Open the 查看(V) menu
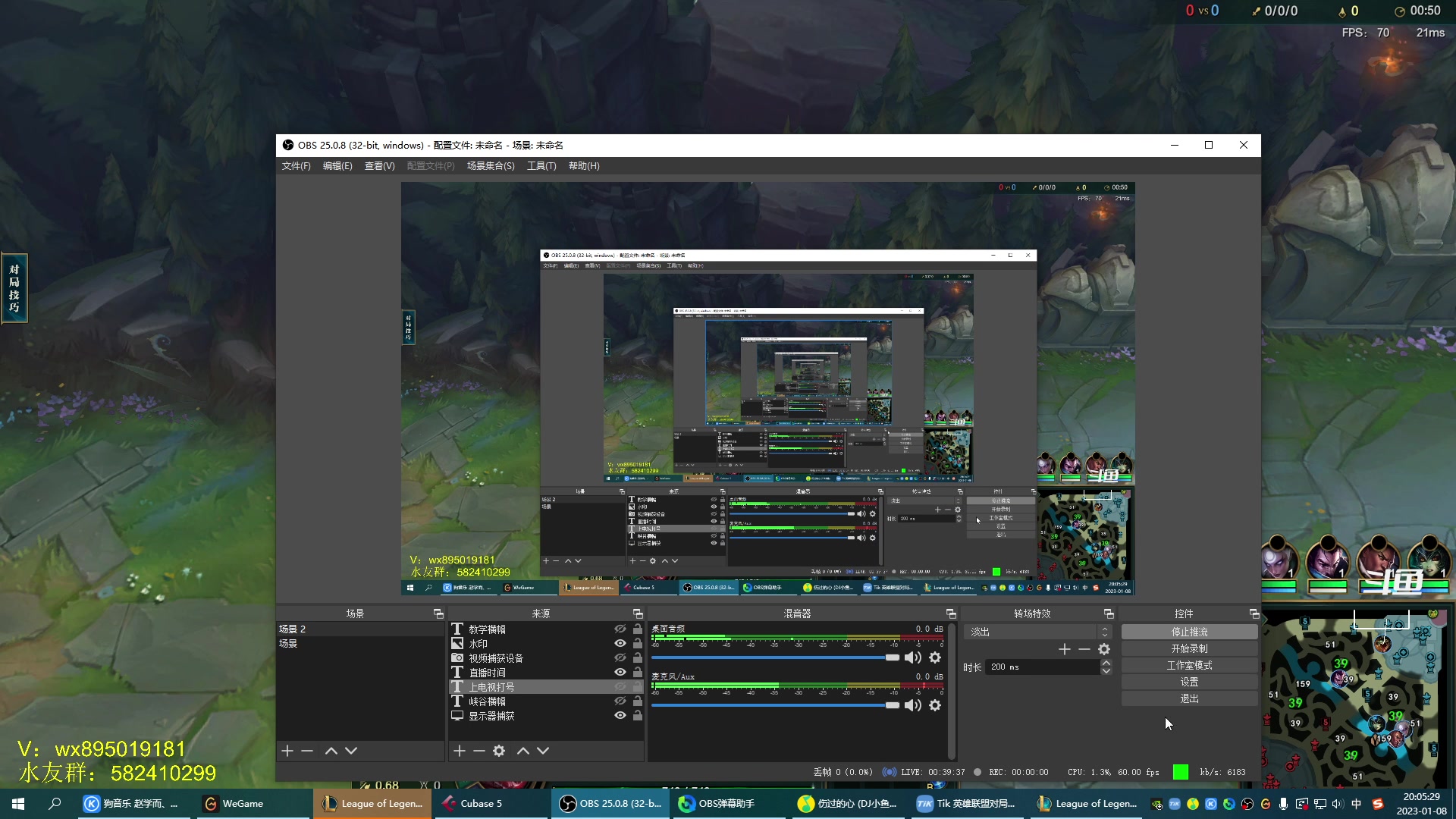 pyautogui.click(x=379, y=166)
